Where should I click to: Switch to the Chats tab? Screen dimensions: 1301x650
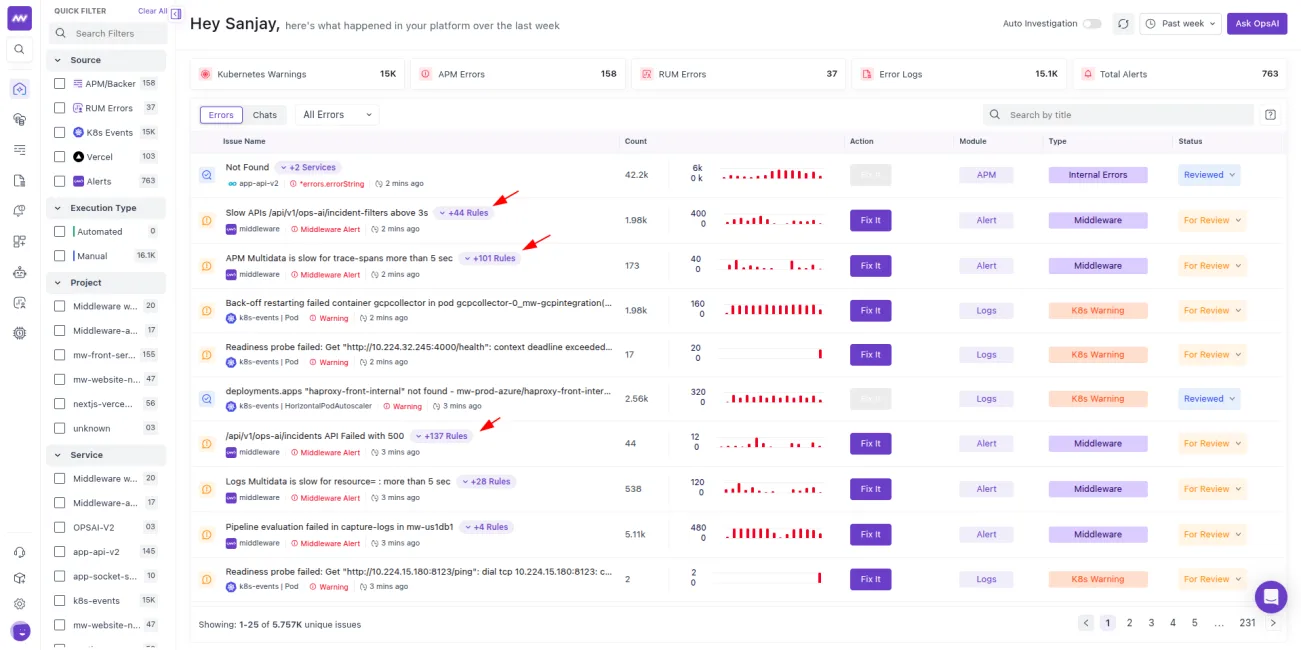coord(265,115)
